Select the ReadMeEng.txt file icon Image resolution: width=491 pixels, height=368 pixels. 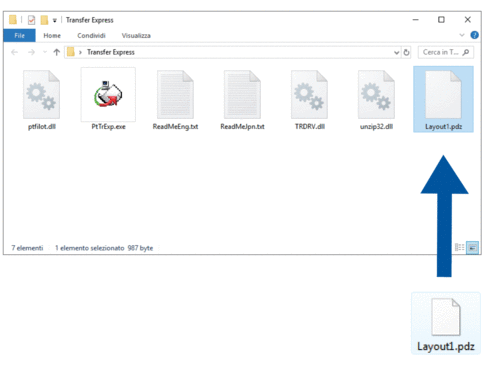(x=175, y=94)
